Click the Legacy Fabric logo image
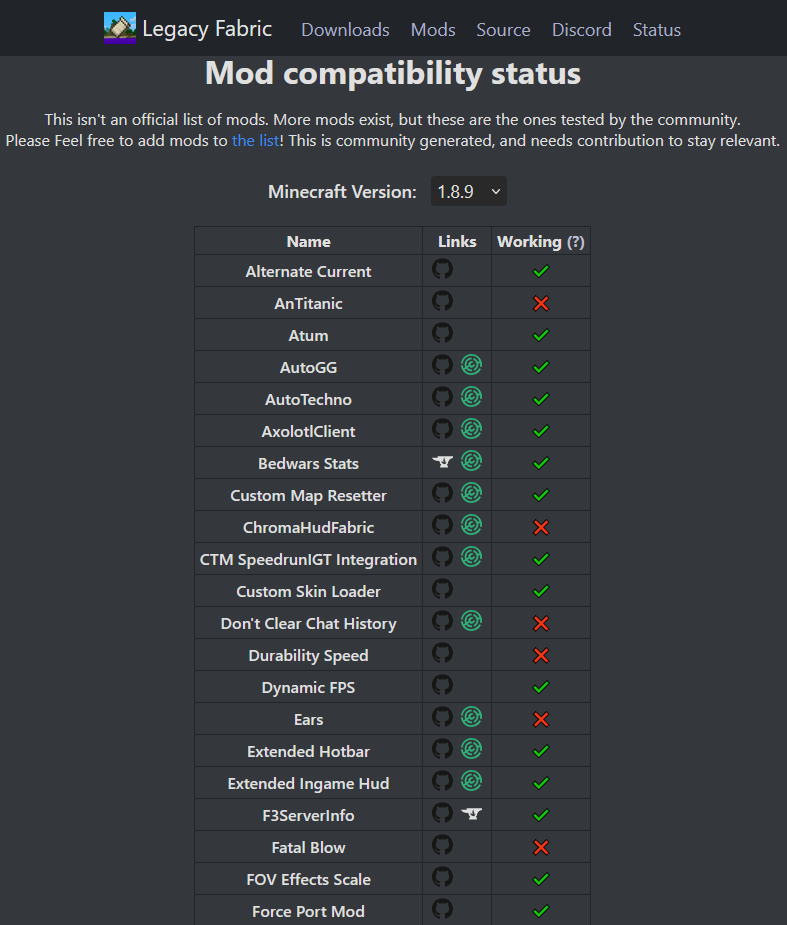Screen dimensions: 787x925 120,28
